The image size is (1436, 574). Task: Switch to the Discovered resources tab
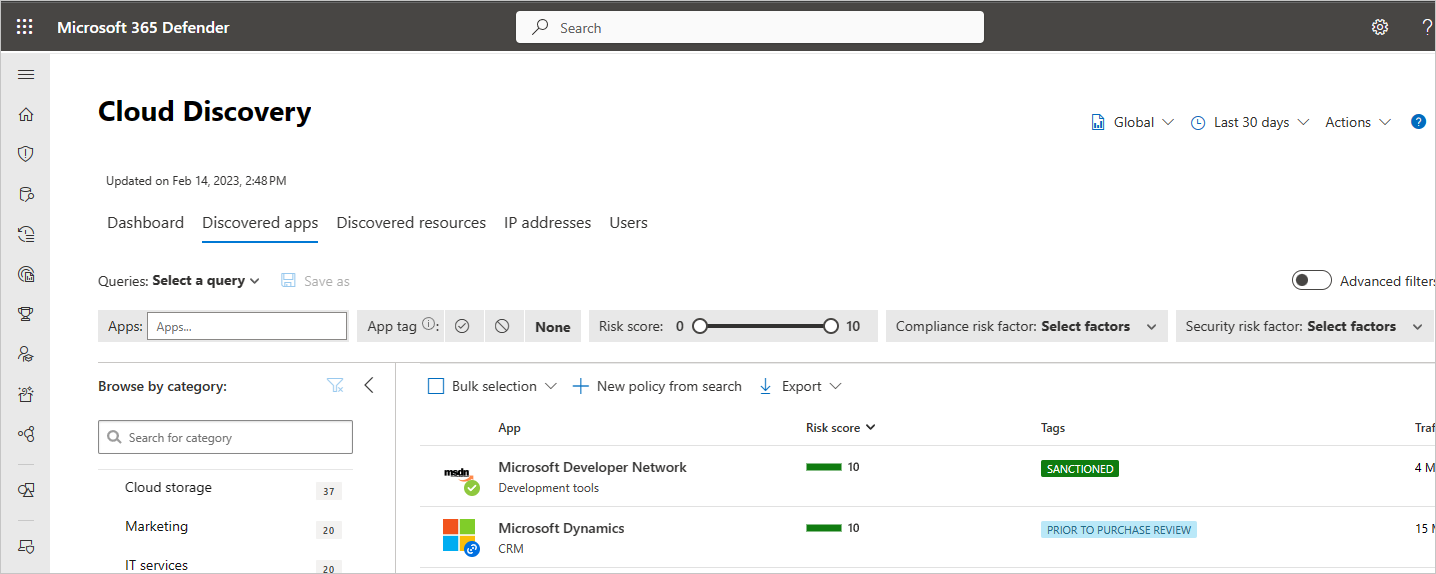pyautogui.click(x=411, y=223)
